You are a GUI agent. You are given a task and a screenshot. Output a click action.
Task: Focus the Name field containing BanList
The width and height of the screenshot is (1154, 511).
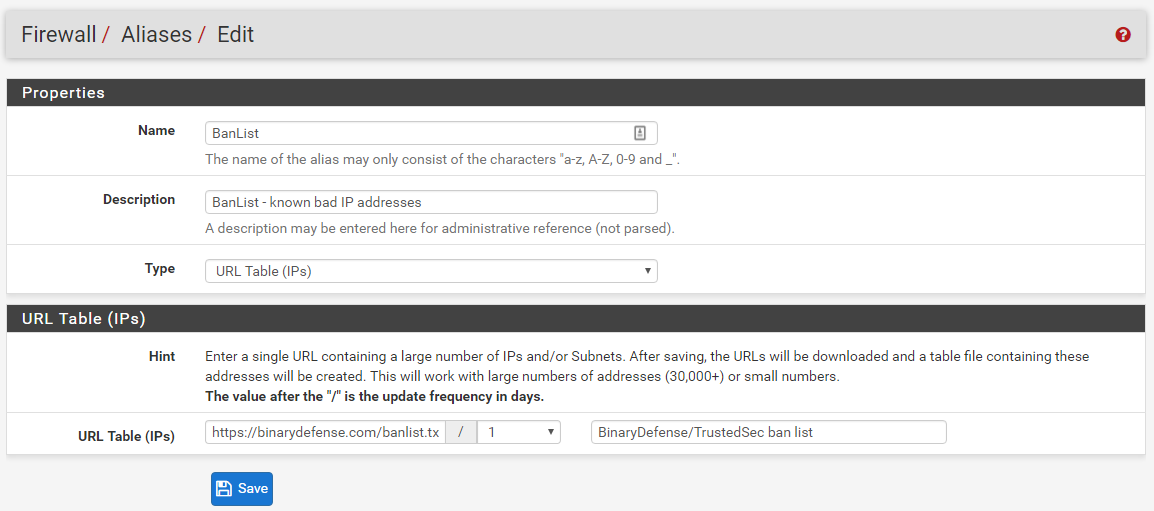coord(418,133)
